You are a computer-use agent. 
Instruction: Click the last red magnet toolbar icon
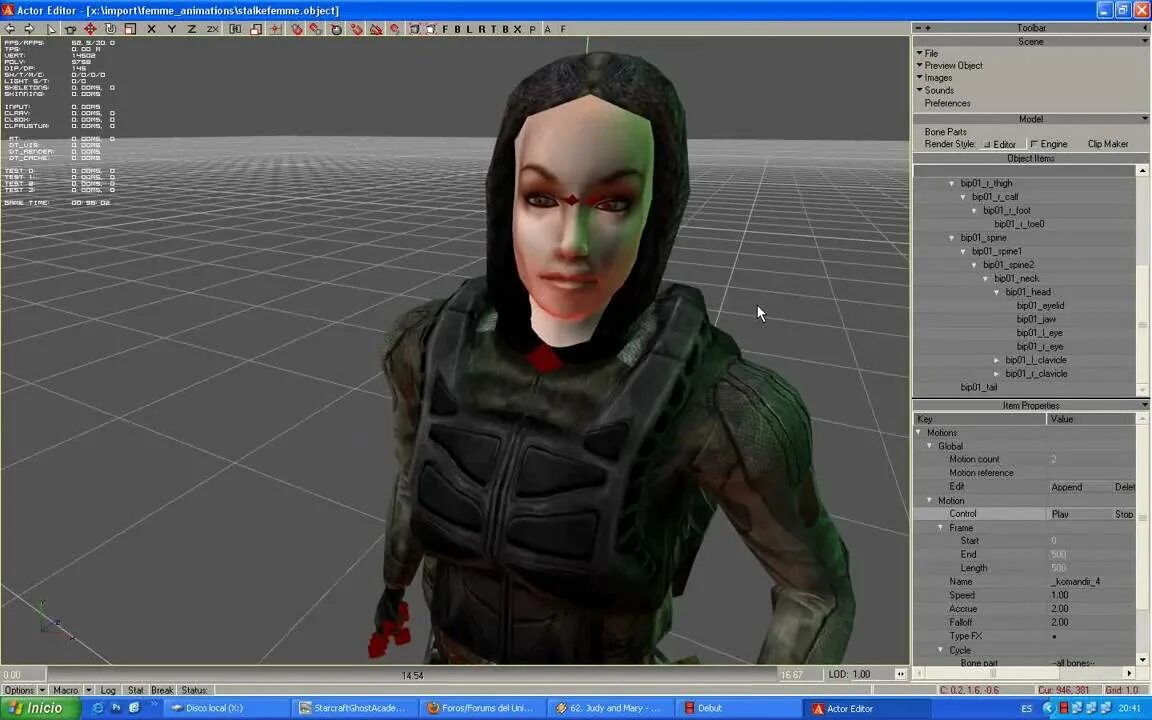pyautogui.click(x=395, y=29)
